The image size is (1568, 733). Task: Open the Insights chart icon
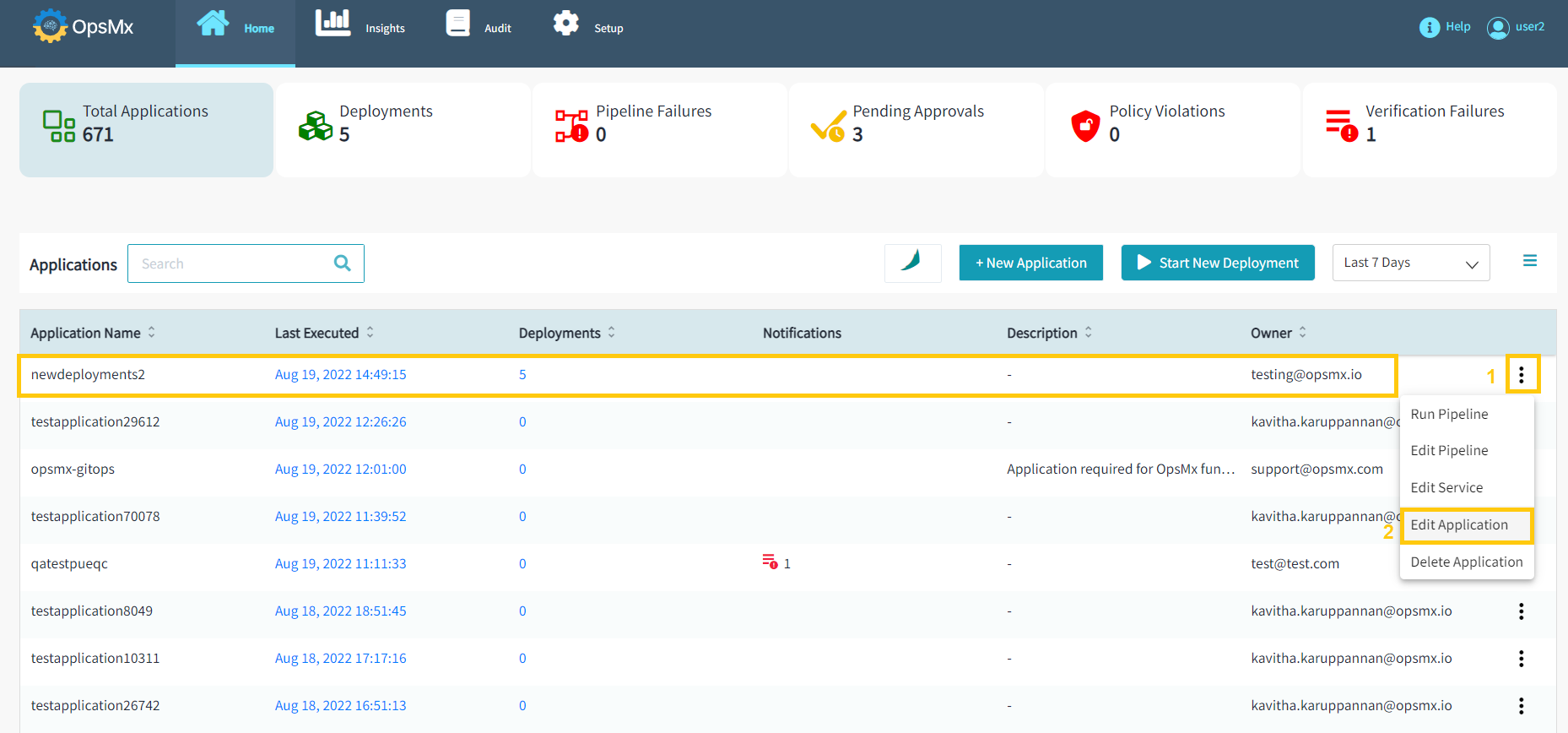[333, 24]
